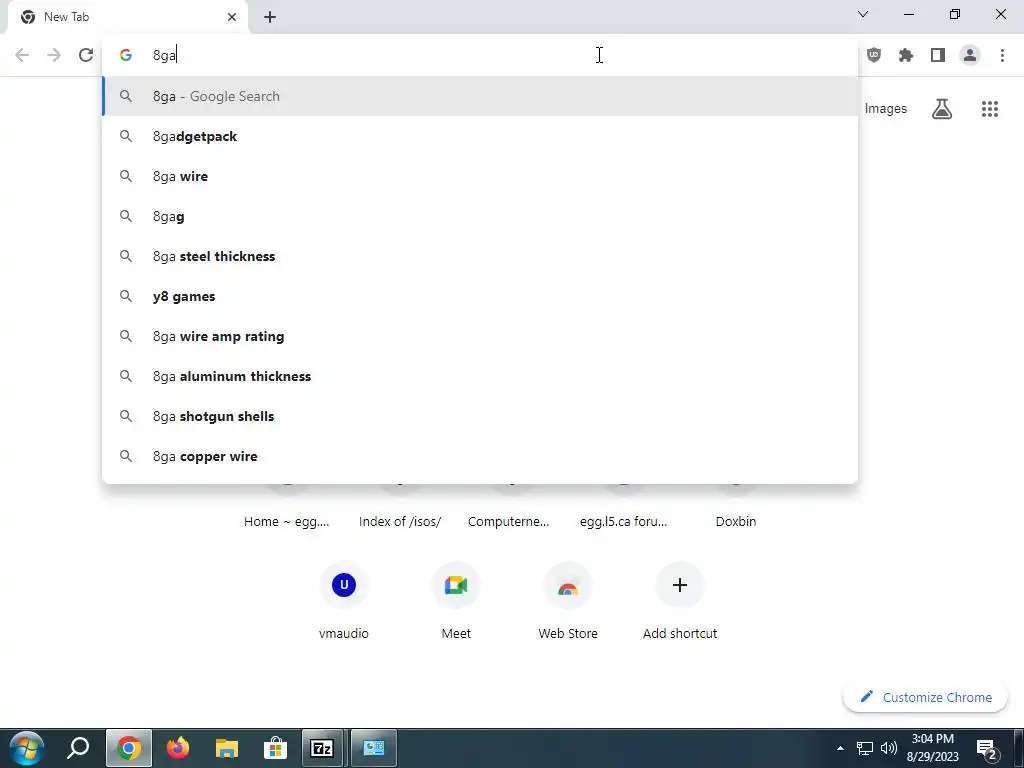
Task: Open the 'Index of /isos/' shortcut
Action: pyautogui.click(x=400, y=521)
